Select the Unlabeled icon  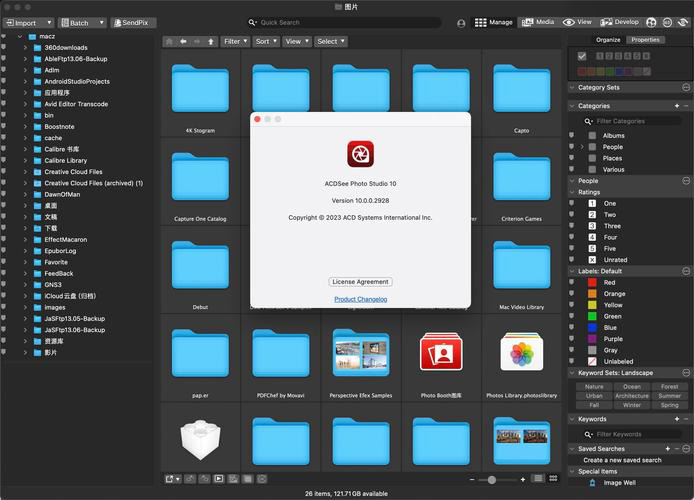592,362
